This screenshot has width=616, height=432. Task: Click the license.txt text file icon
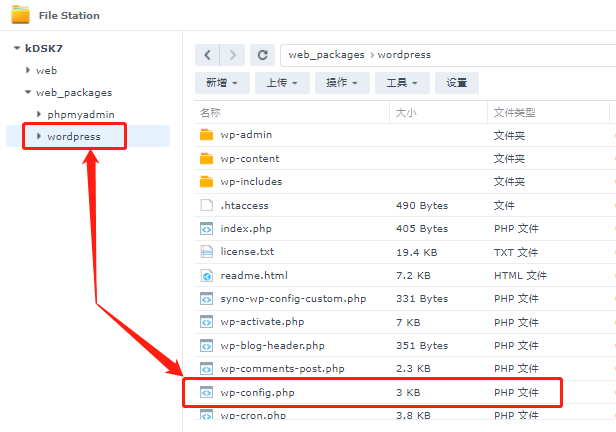206,252
